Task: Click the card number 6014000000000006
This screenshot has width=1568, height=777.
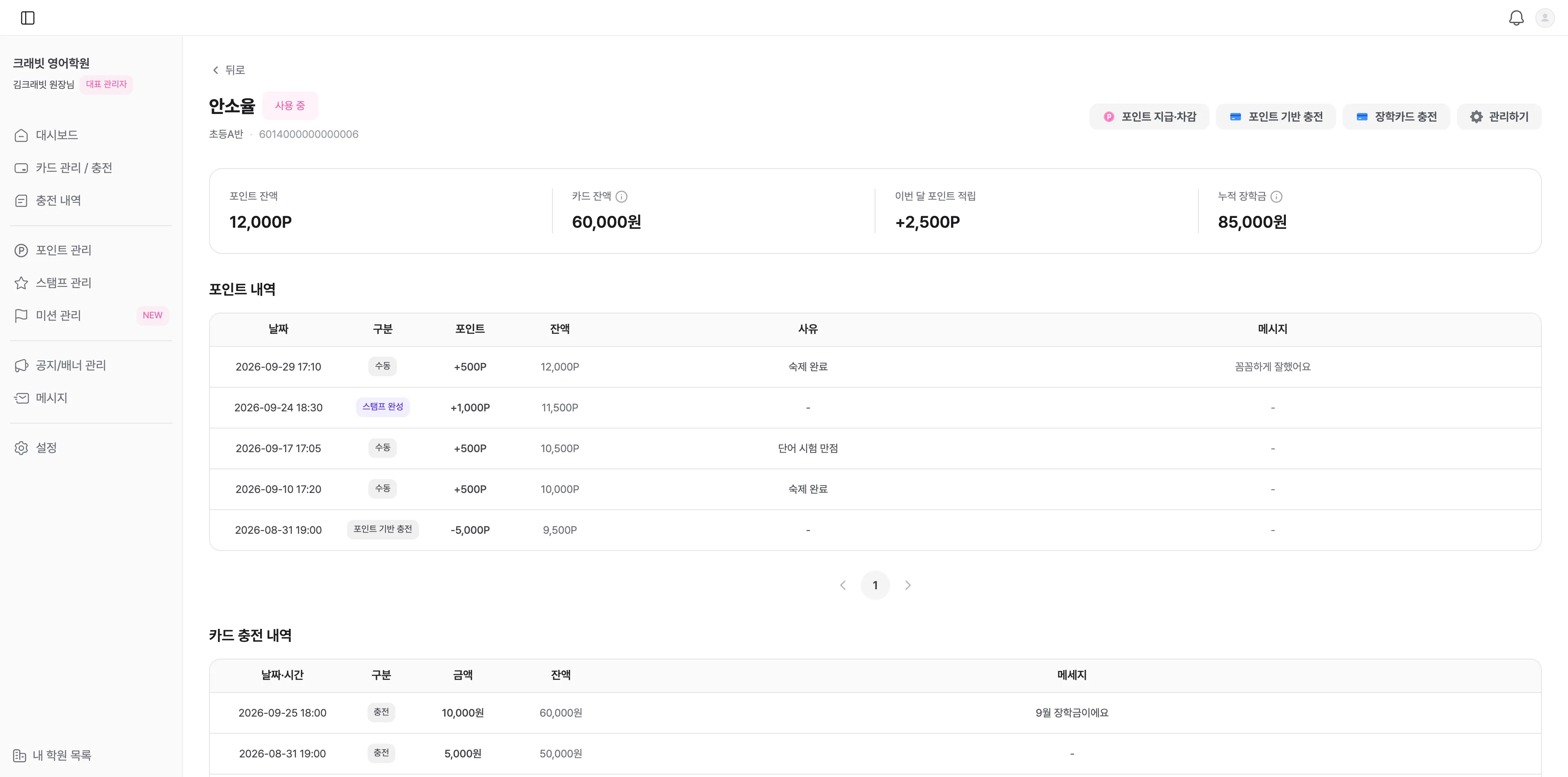Action: click(309, 135)
